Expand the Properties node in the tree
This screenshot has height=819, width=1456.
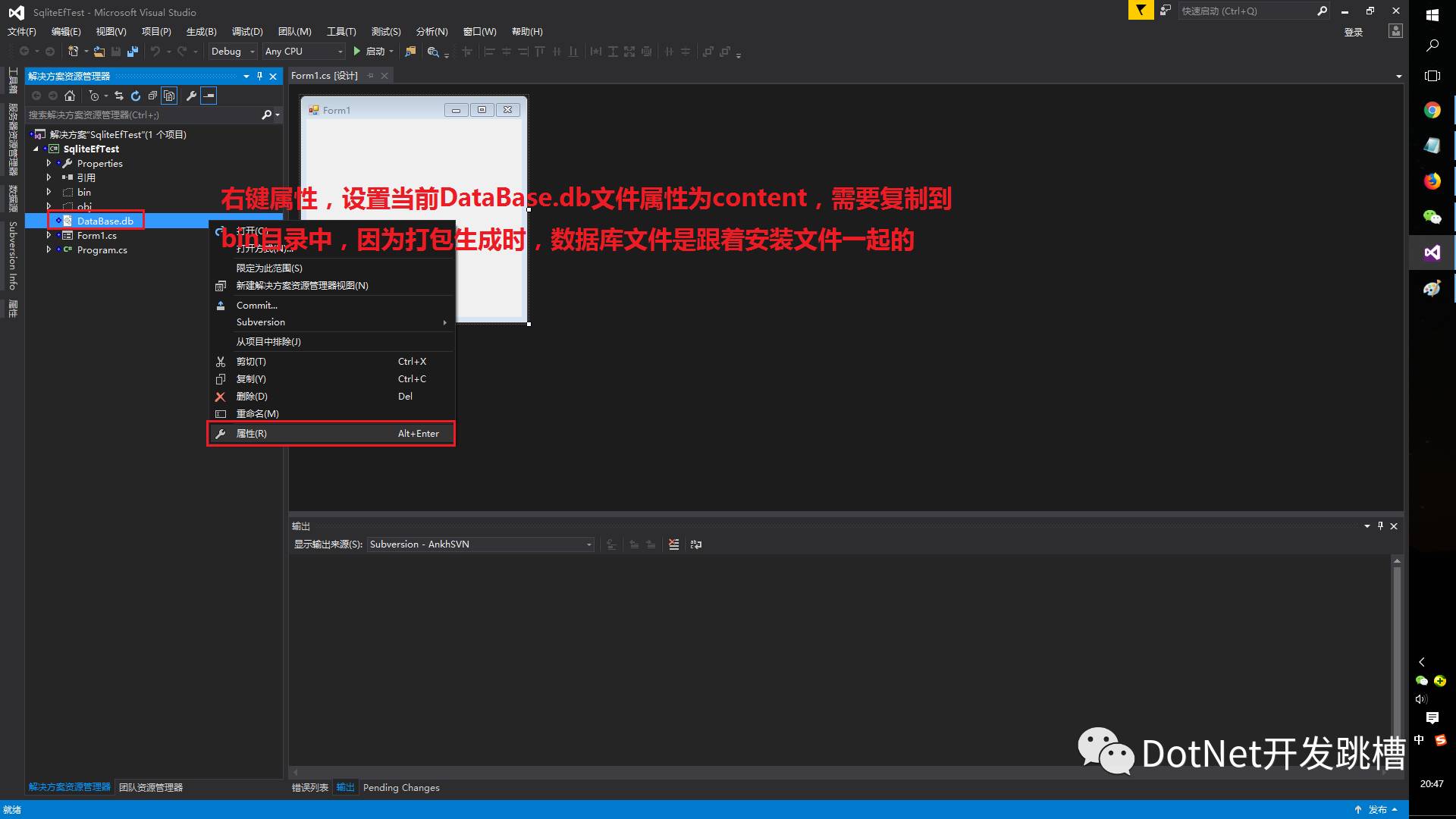49,163
